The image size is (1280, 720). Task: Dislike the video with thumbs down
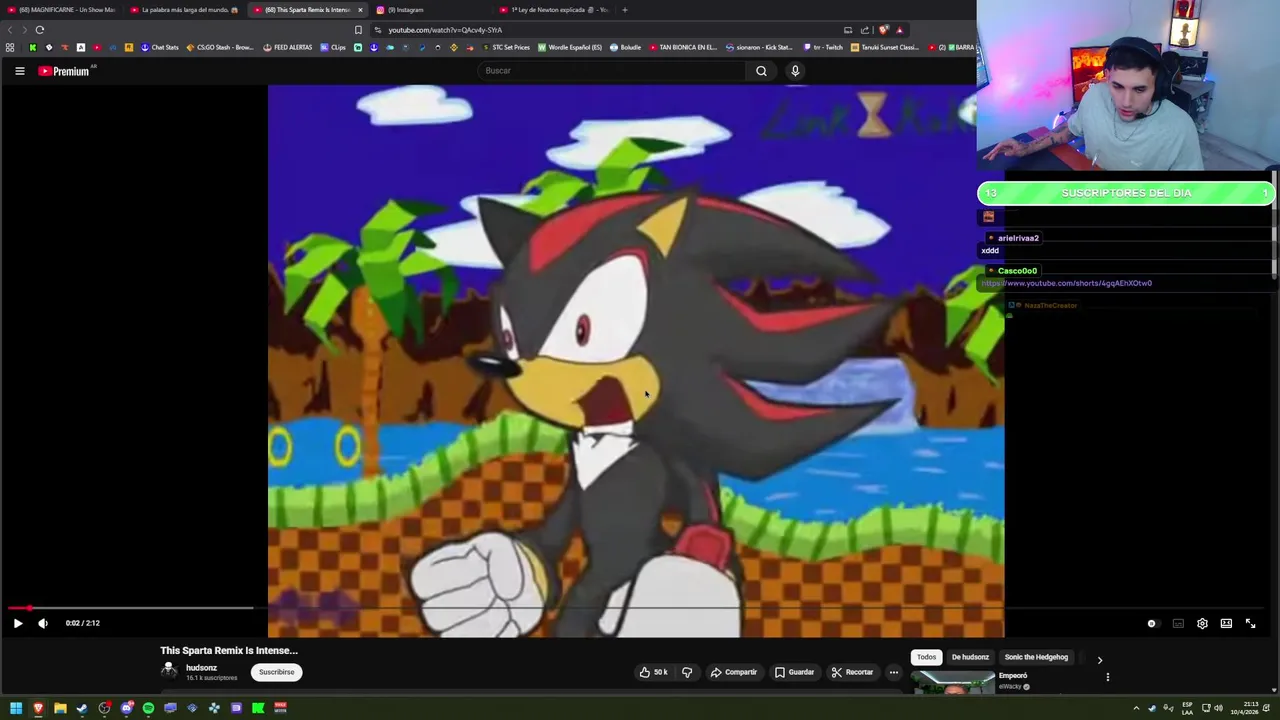687,672
